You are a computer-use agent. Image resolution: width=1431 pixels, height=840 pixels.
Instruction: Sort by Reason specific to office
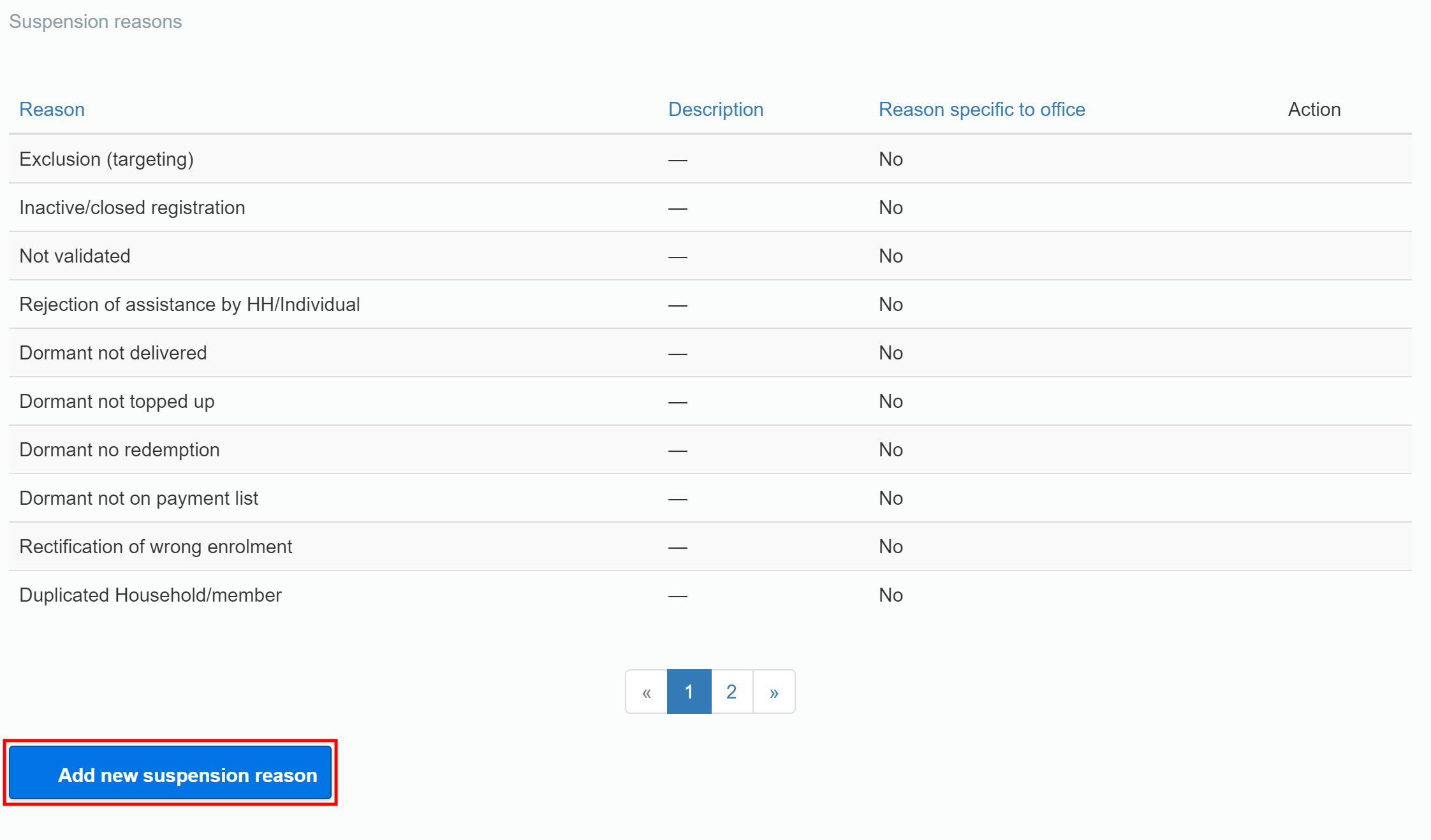point(981,109)
